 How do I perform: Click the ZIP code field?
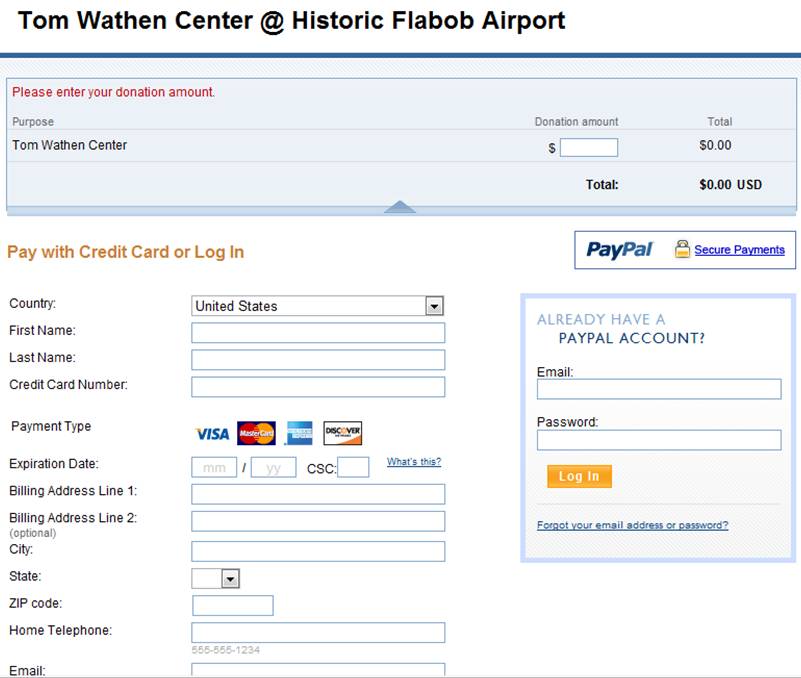coord(233,605)
